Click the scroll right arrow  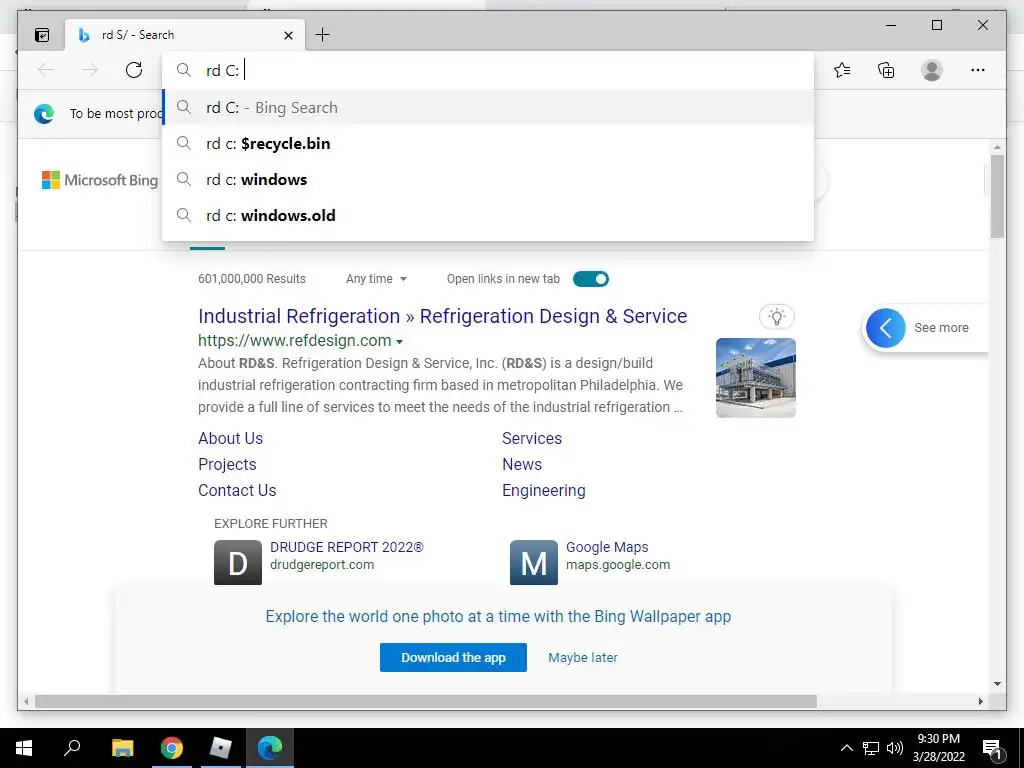981,701
